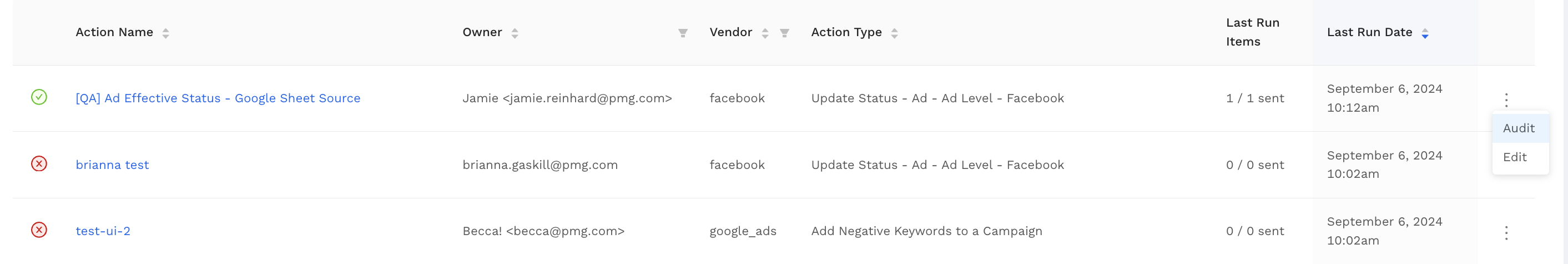The width and height of the screenshot is (1568, 264).
Task: Click the green success status icon
Action: pos(39,98)
